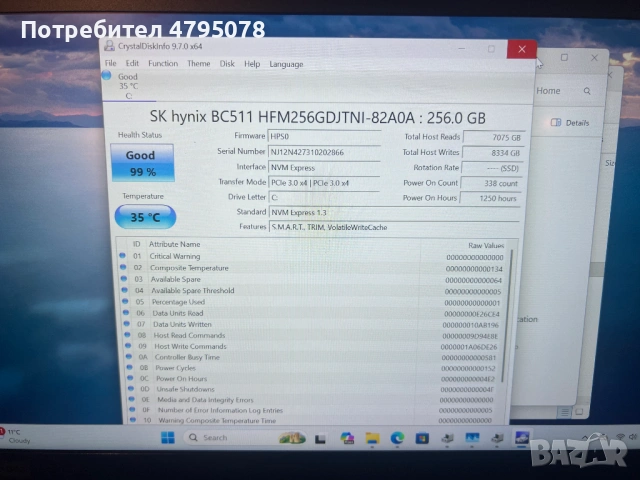
Task: Select the Host Read Commands row
Action: [x=312, y=336]
